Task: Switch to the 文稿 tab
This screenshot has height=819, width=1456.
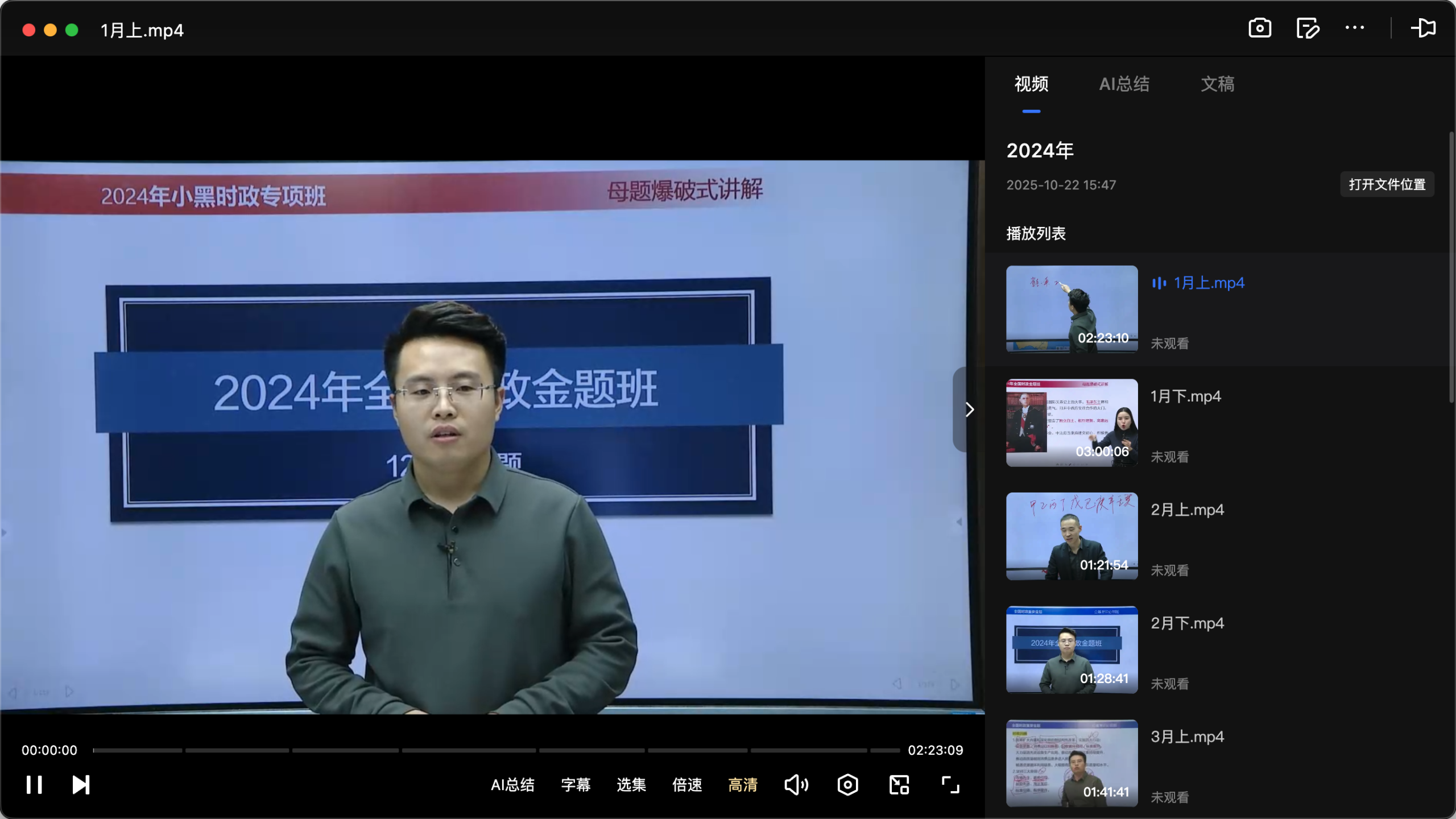Action: point(1218,84)
